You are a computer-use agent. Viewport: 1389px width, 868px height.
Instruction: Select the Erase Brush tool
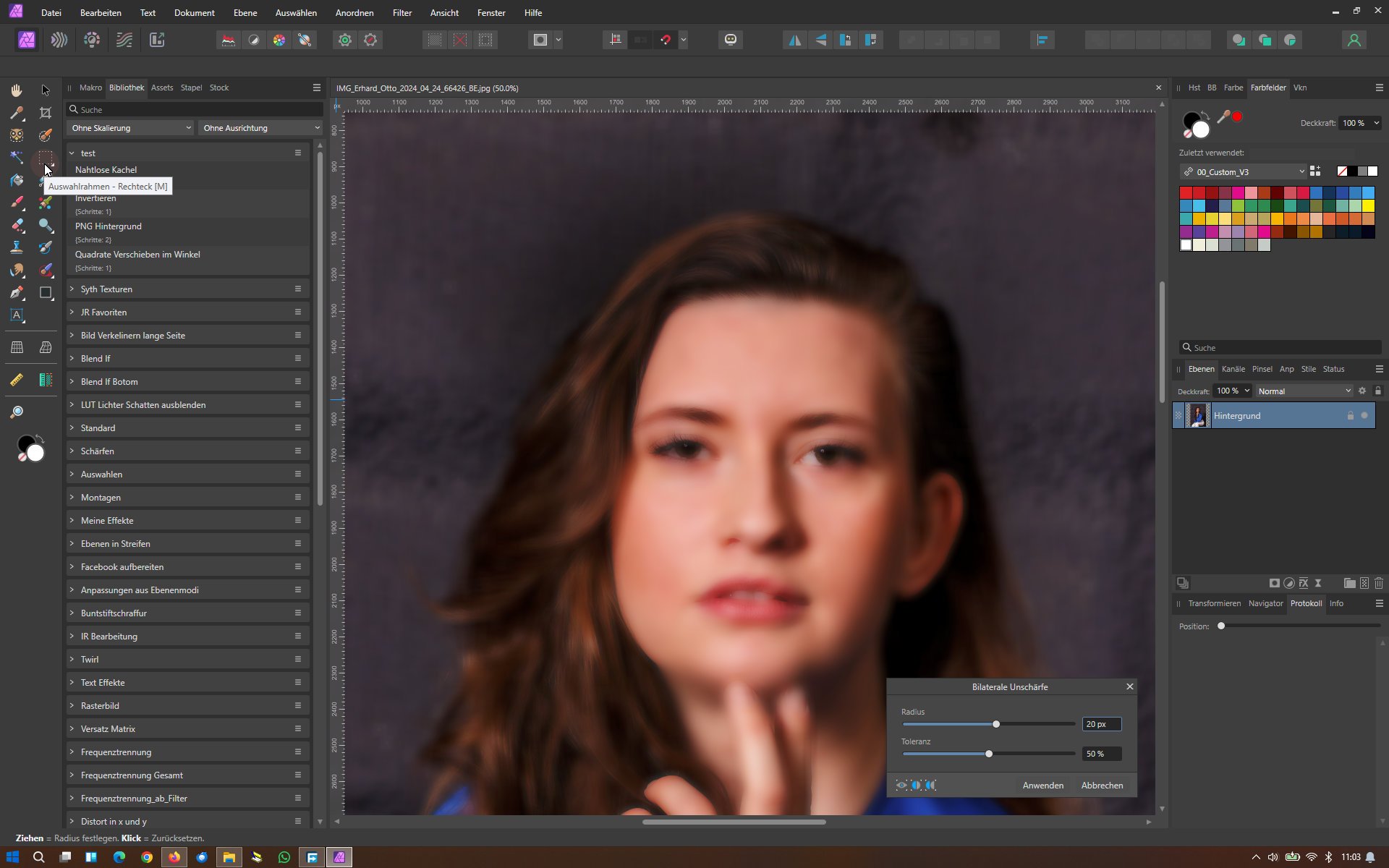pyautogui.click(x=17, y=225)
